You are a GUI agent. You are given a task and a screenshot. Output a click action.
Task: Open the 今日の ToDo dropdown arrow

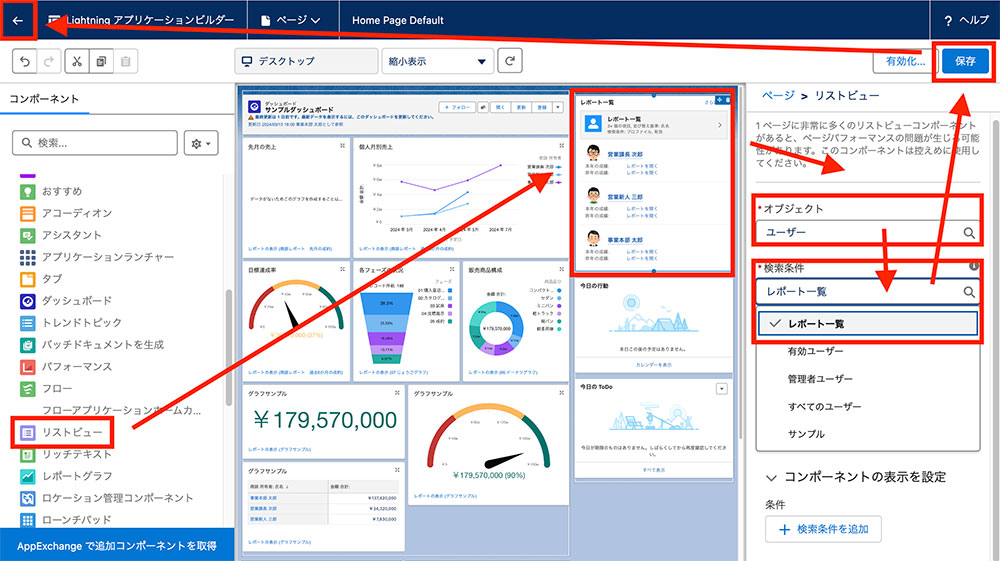point(721,388)
